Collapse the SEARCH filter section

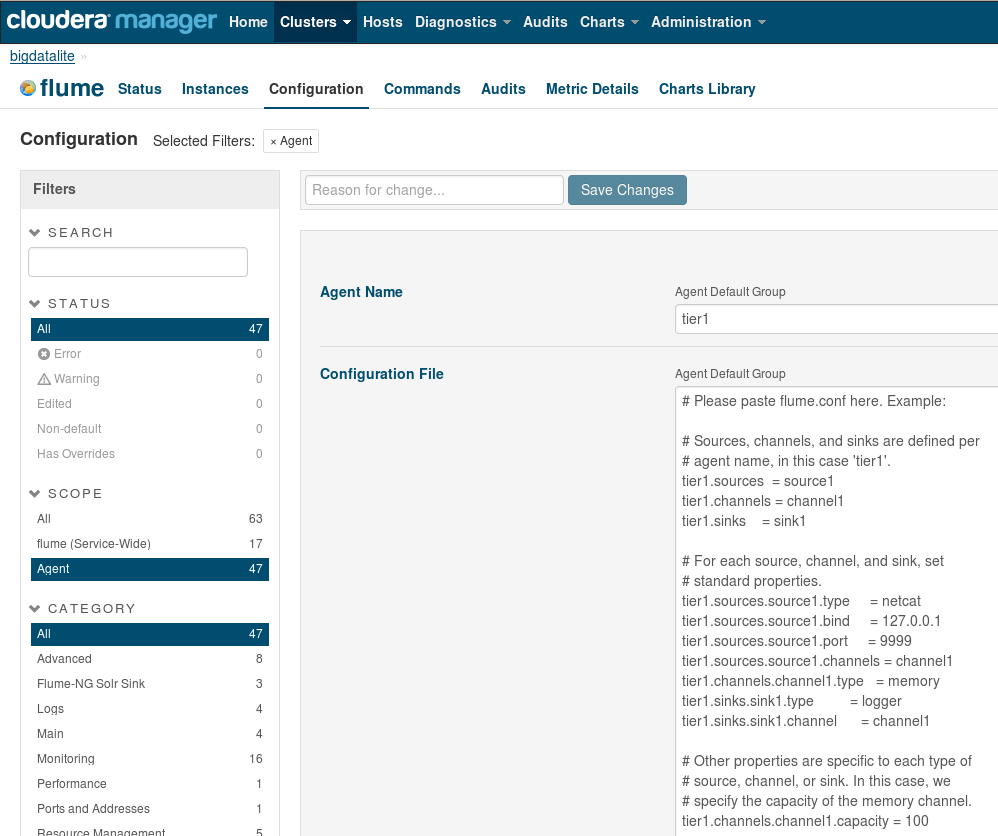(34, 232)
